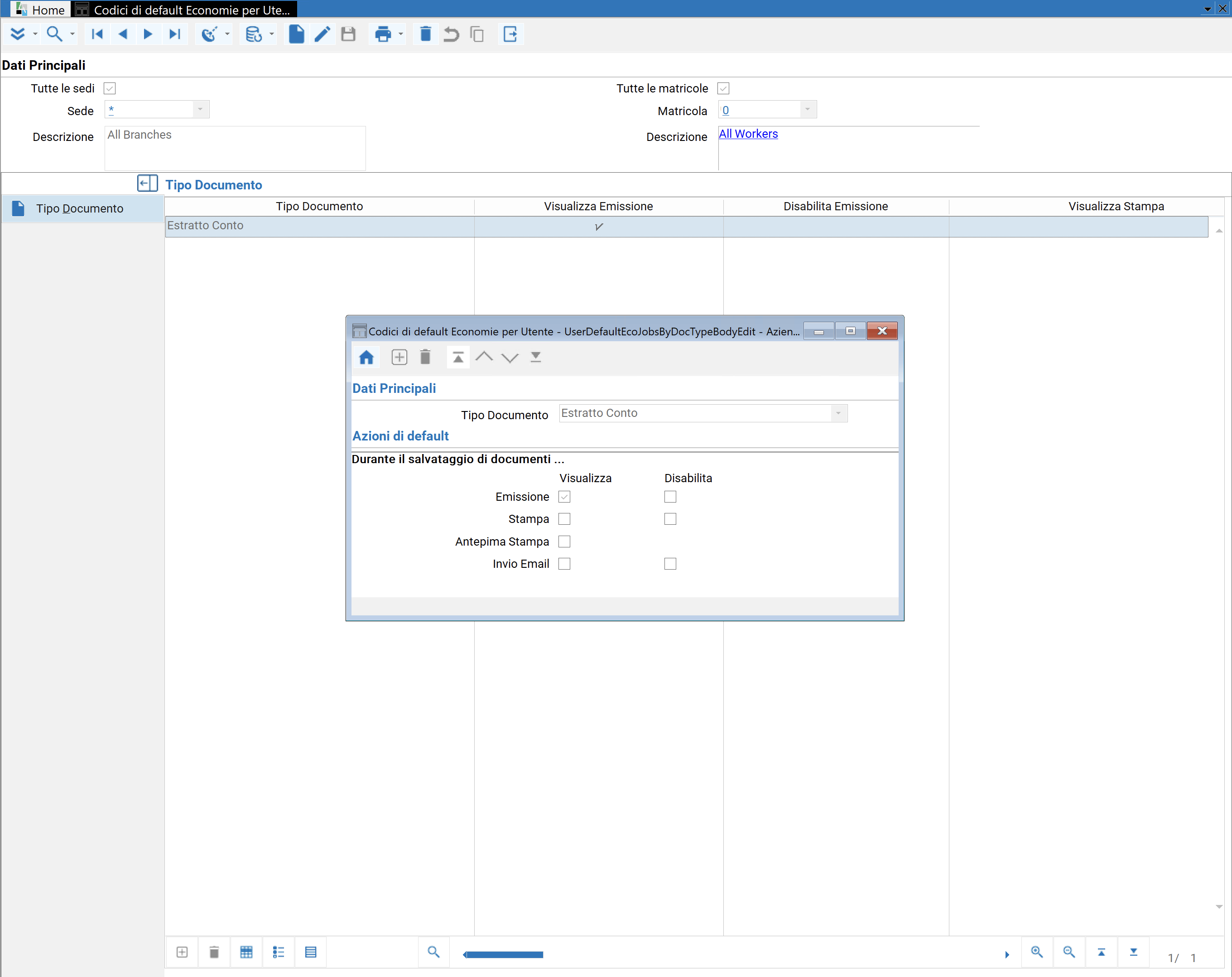Click the refresh/radar toolbar icon
Image resolution: width=1232 pixels, height=977 pixels.
(x=209, y=34)
